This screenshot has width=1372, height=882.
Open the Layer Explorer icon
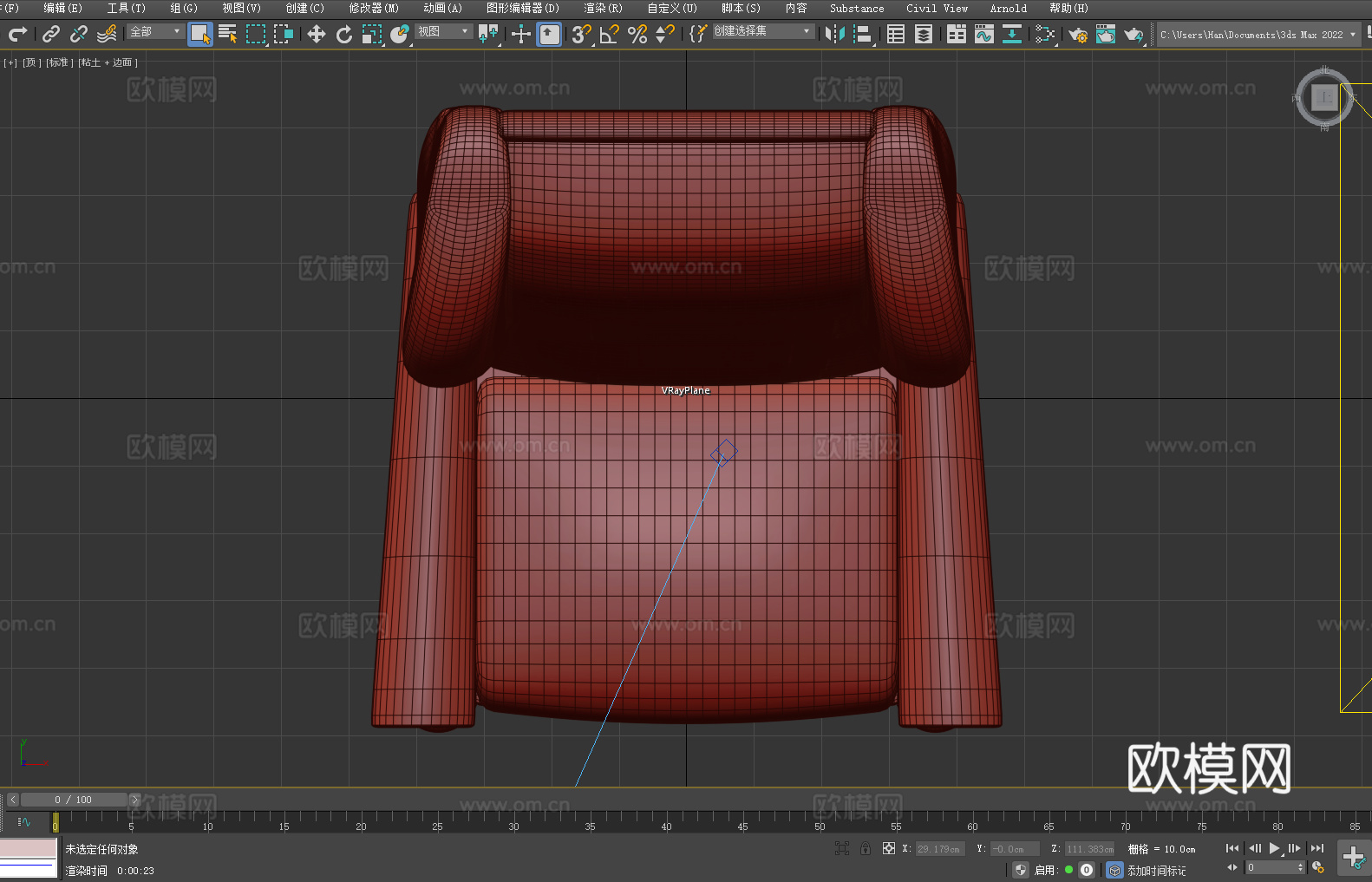click(x=924, y=34)
